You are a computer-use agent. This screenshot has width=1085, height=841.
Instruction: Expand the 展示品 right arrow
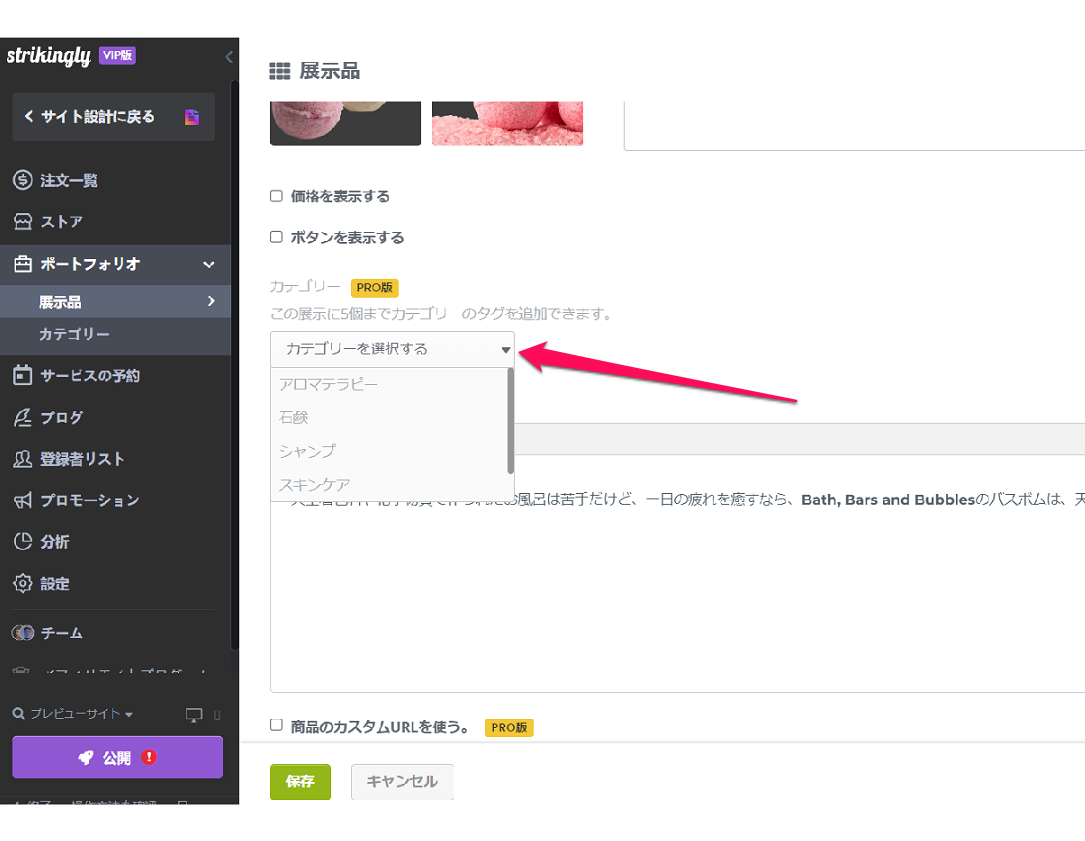(211, 301)
